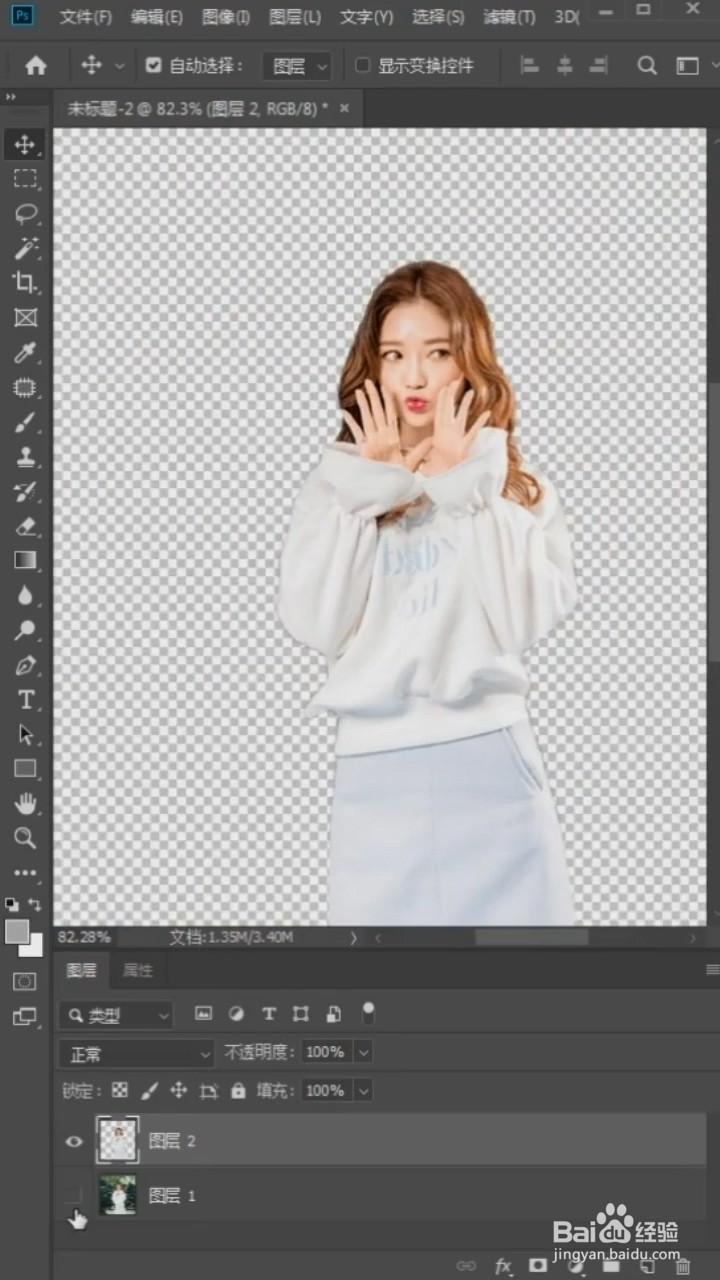Open the 图层 auto-select target dropdown
Image resolution: width=720 pixels, height=1280 pixels.
pyautogui.click(x=297, y=66)
